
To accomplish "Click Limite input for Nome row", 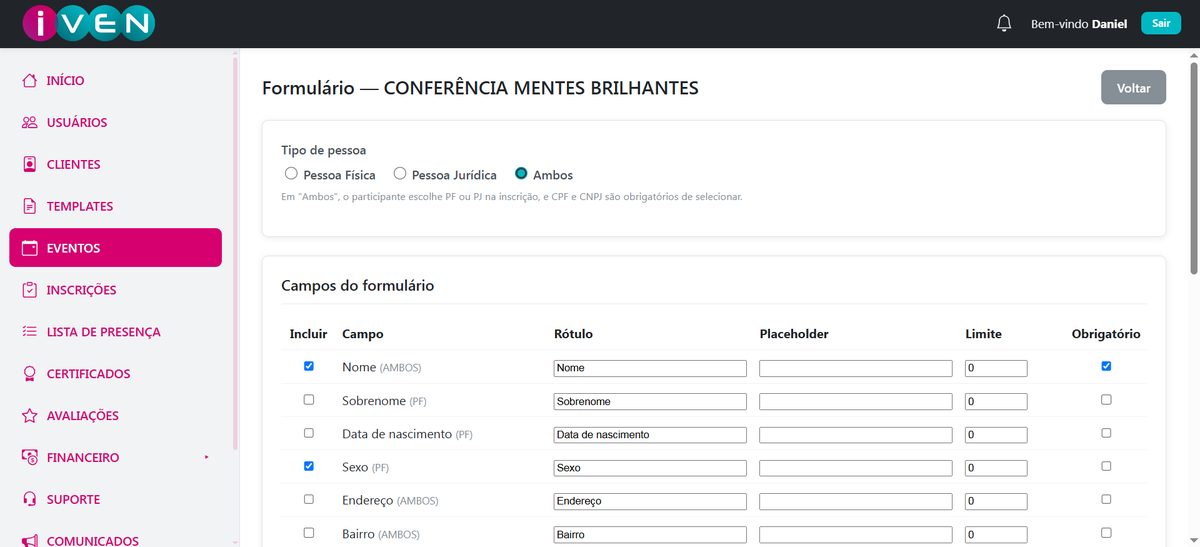I will tap(996, 368).
